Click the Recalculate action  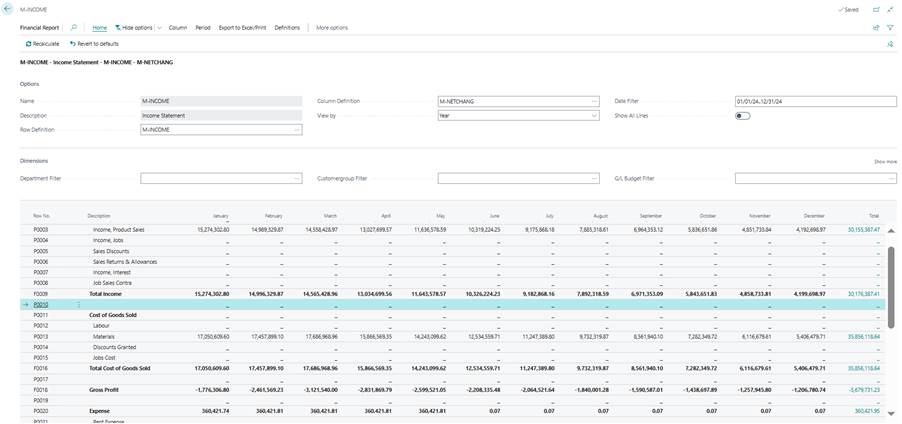(42, 44)
